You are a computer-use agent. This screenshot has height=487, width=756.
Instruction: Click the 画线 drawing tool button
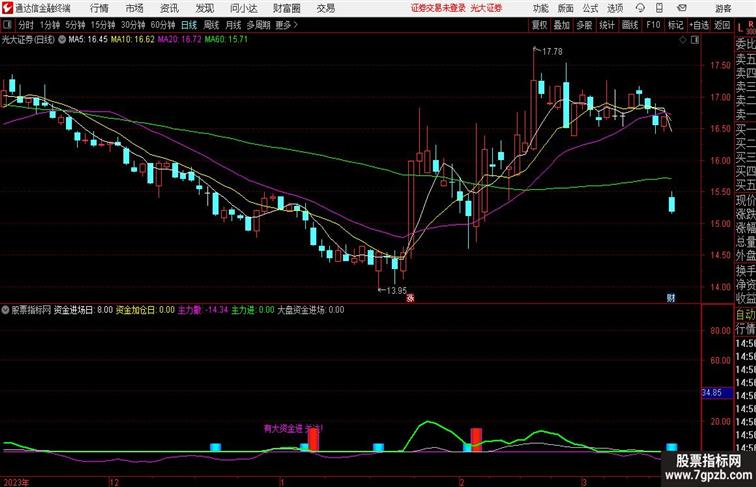pyautogui.click(x=630, y=25)
